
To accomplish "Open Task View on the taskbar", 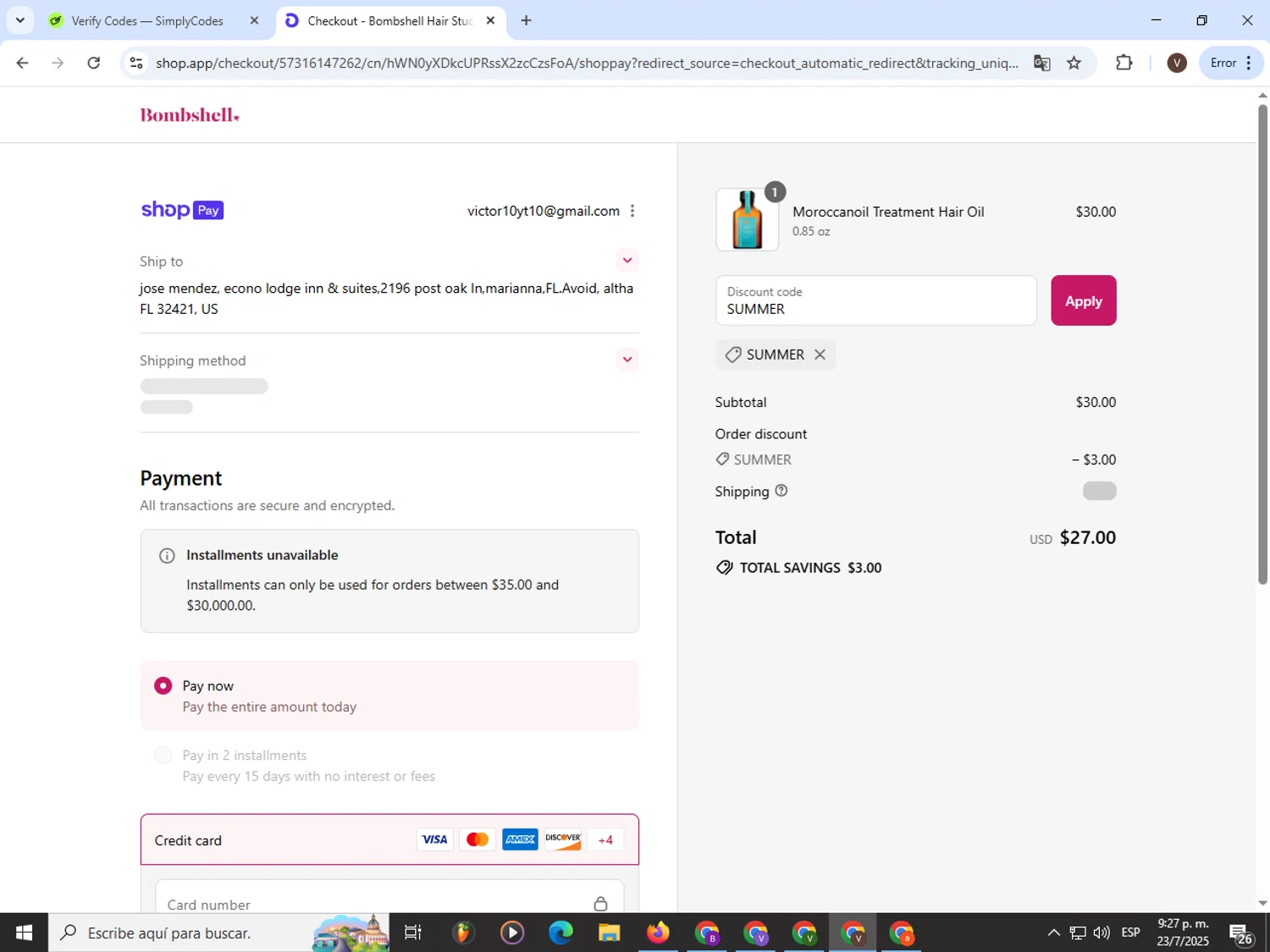I will point(413,933).
